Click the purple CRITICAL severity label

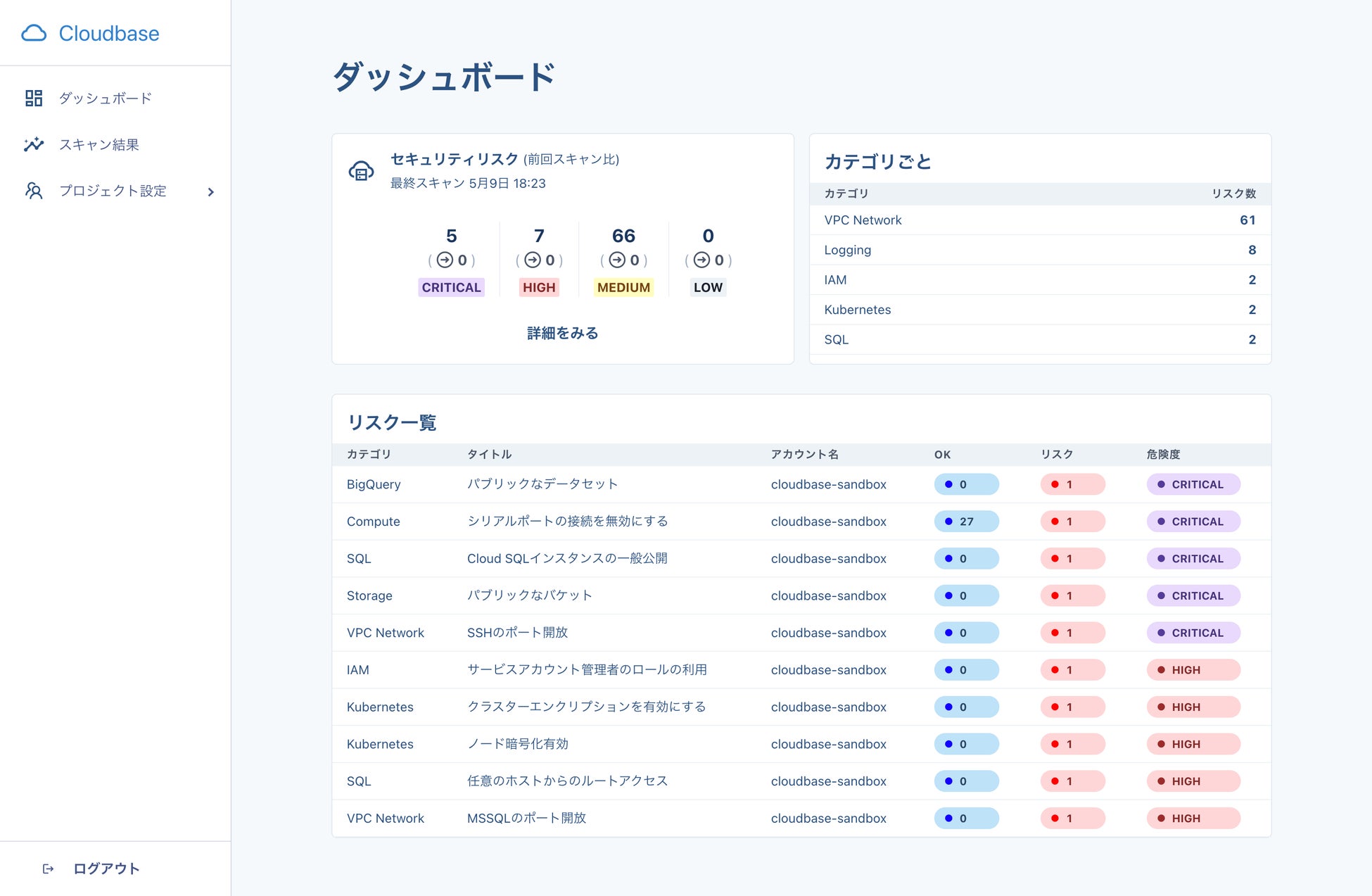pos(451,287)
